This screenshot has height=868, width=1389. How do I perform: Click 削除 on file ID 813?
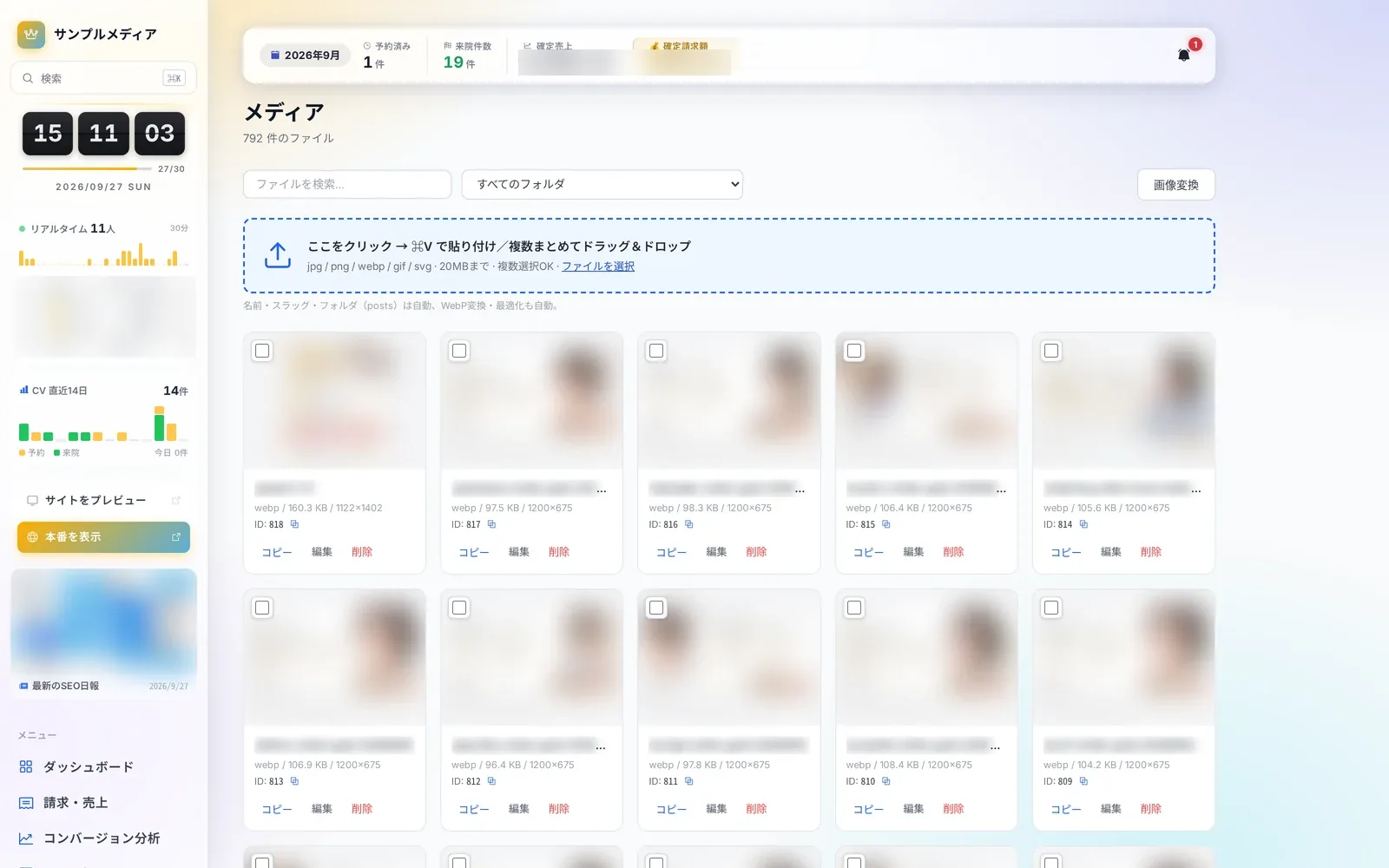(x=362, y=809)
